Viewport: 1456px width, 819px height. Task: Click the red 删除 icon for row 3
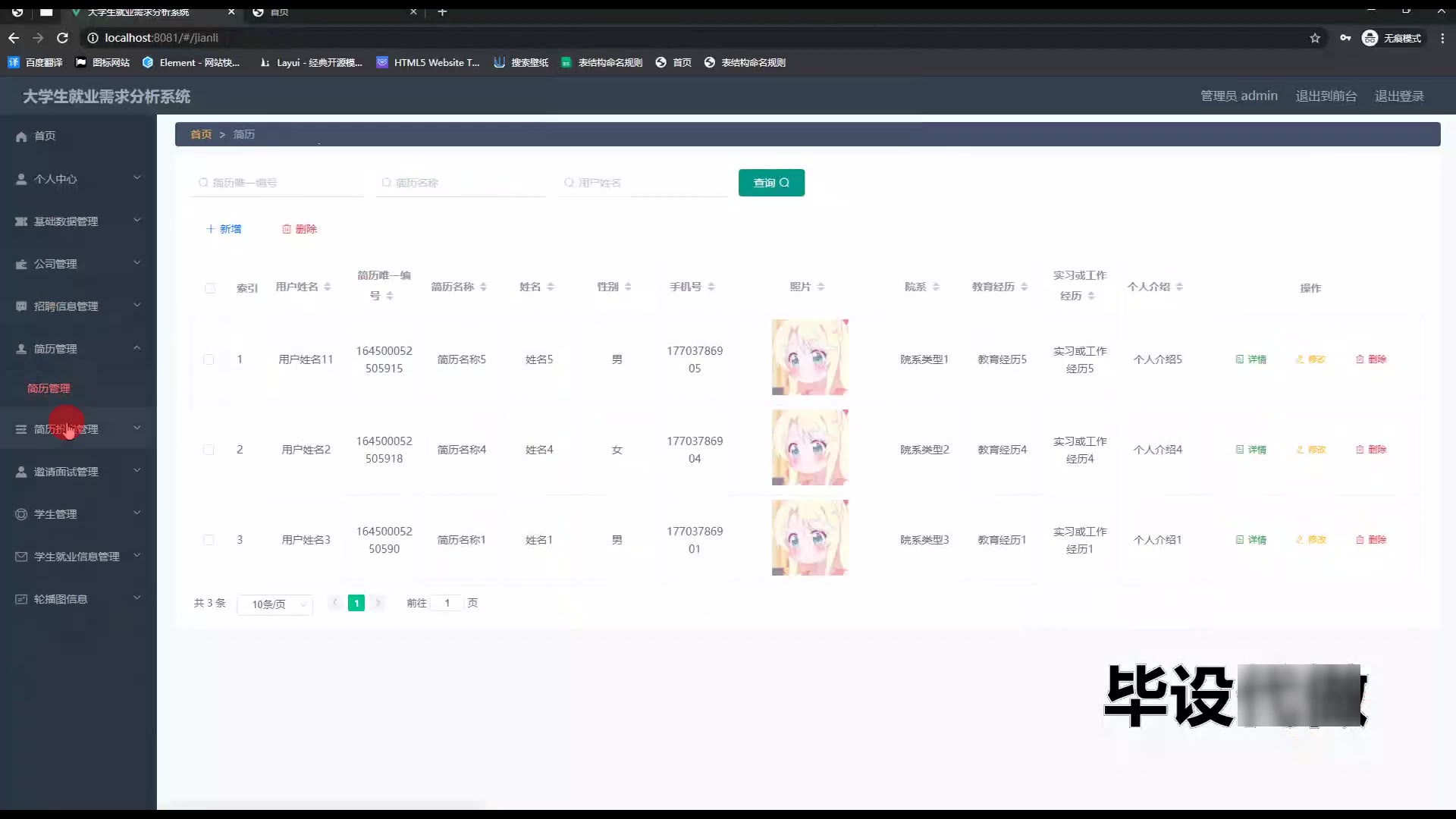point(1360,540)
